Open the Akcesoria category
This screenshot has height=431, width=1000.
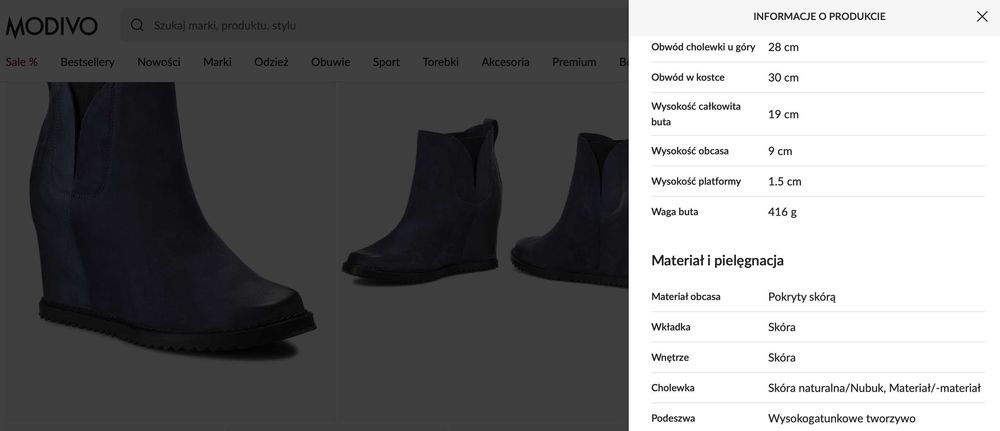click(x=505, y=62)
